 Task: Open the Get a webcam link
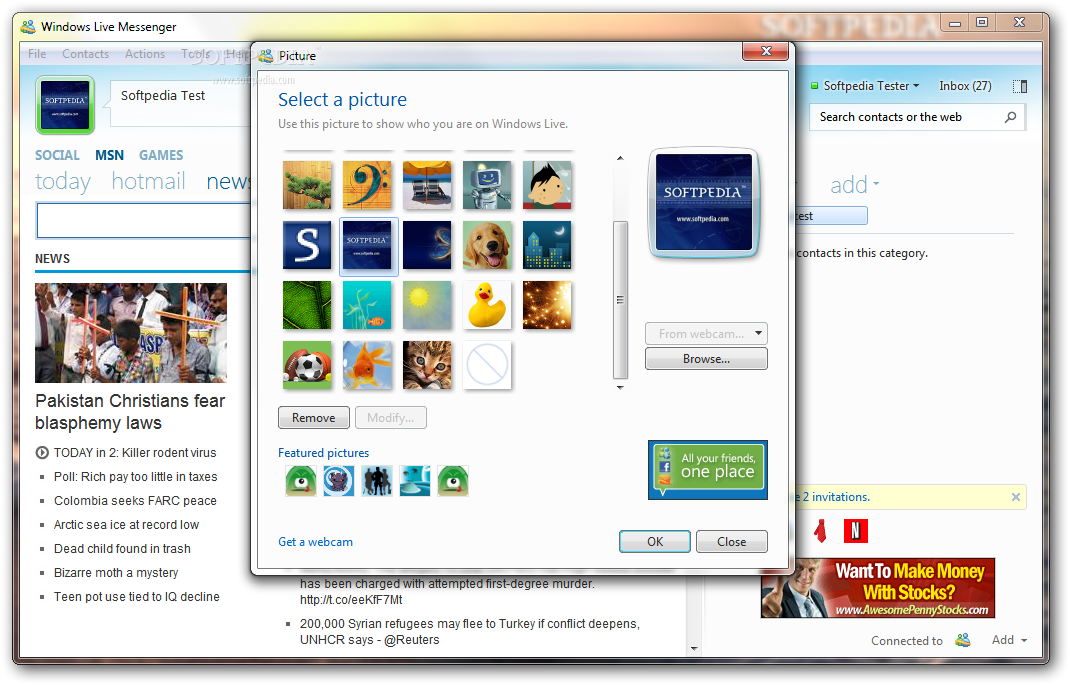pyautogui.click(x=315, y=542)
